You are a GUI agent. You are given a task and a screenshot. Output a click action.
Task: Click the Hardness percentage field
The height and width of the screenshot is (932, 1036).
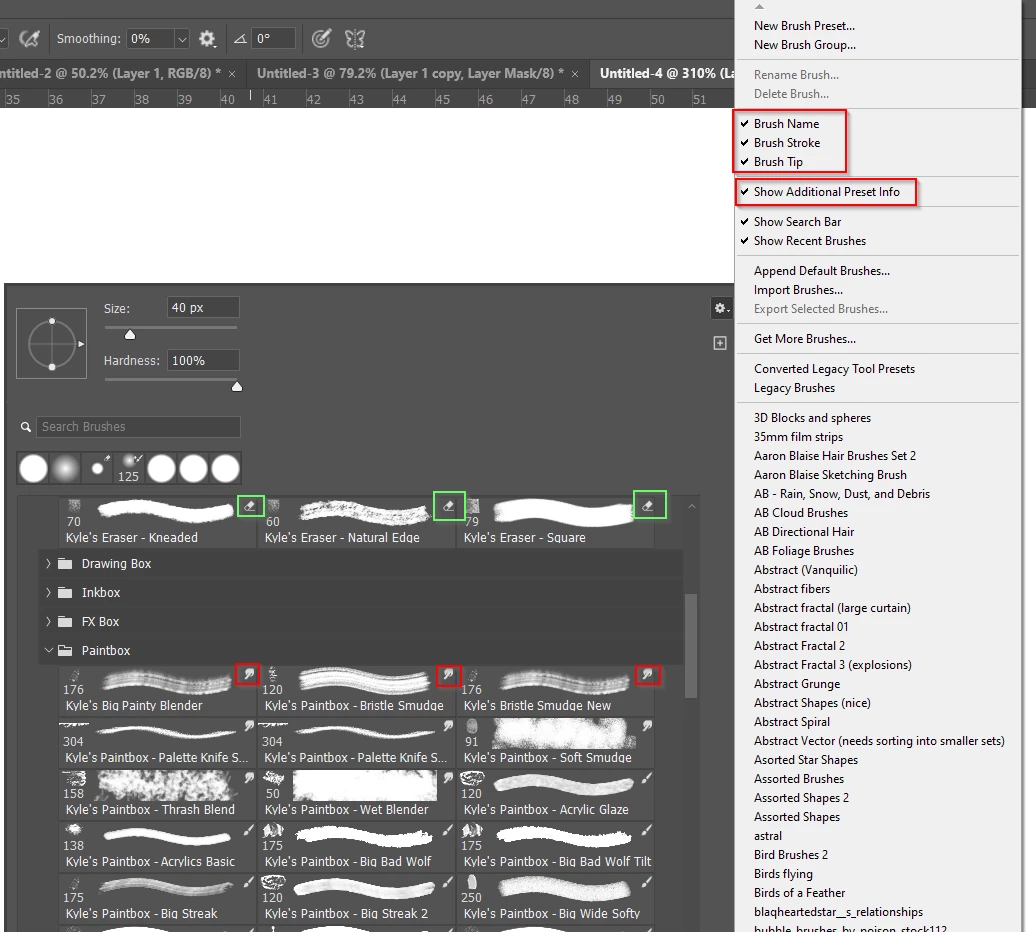tap(203, 361)
